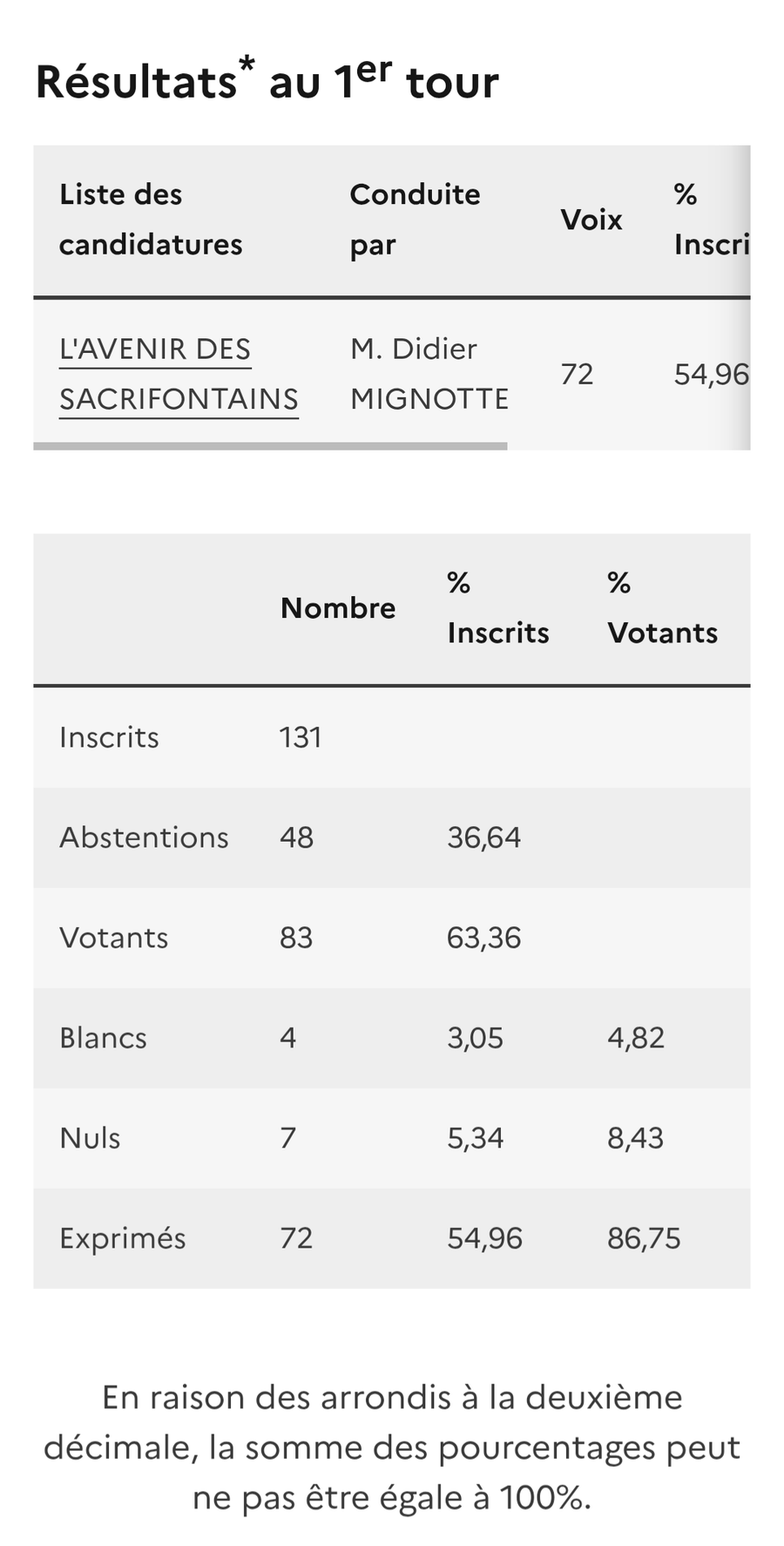
Task: Open the L'AVENIR DES SACRIFONTAINS list link
Action: (x=179, y=374)
